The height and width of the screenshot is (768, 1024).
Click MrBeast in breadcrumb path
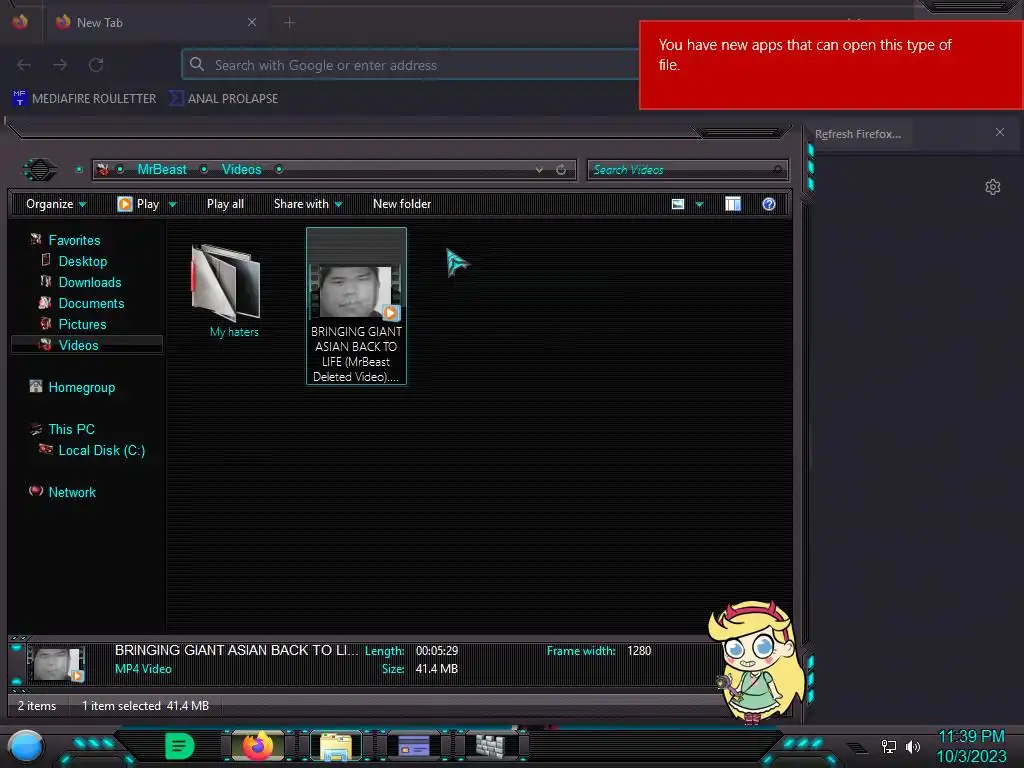[x=162, y=170]
